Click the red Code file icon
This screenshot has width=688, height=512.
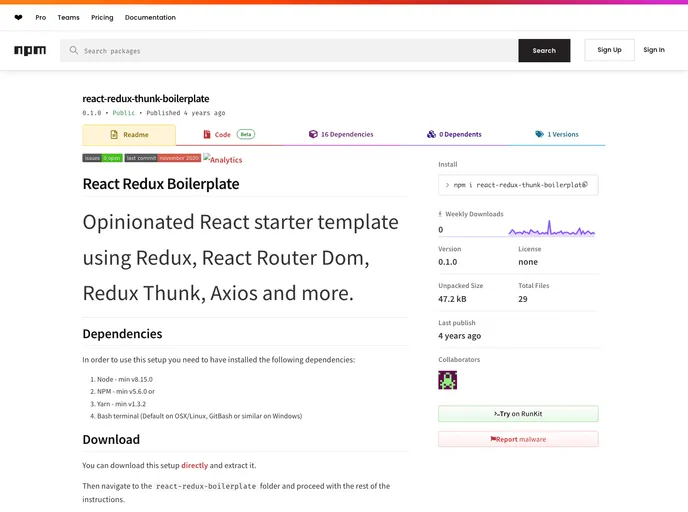pos(207,134)
